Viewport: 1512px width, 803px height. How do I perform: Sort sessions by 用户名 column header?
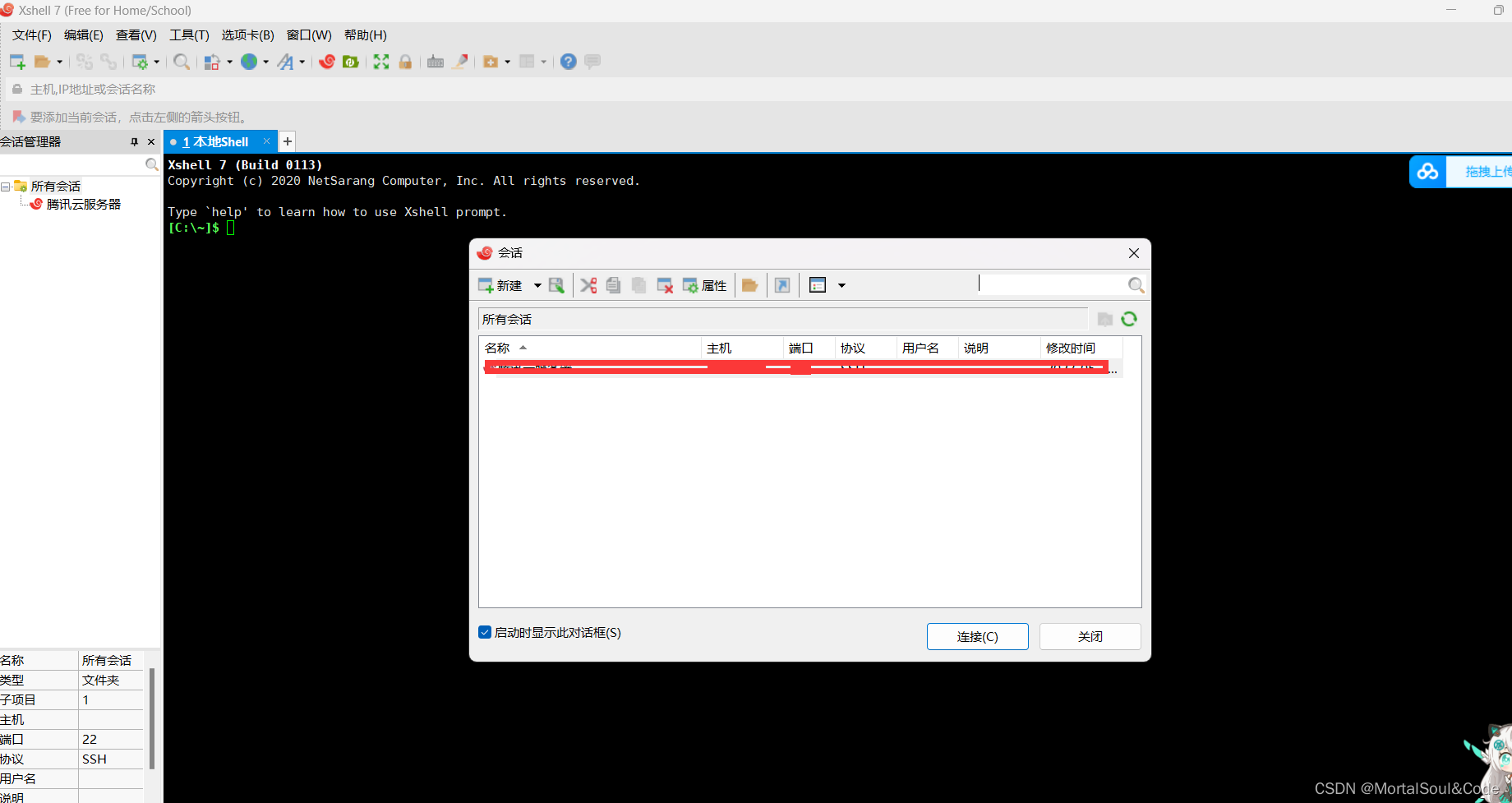[x=928, y=348]
